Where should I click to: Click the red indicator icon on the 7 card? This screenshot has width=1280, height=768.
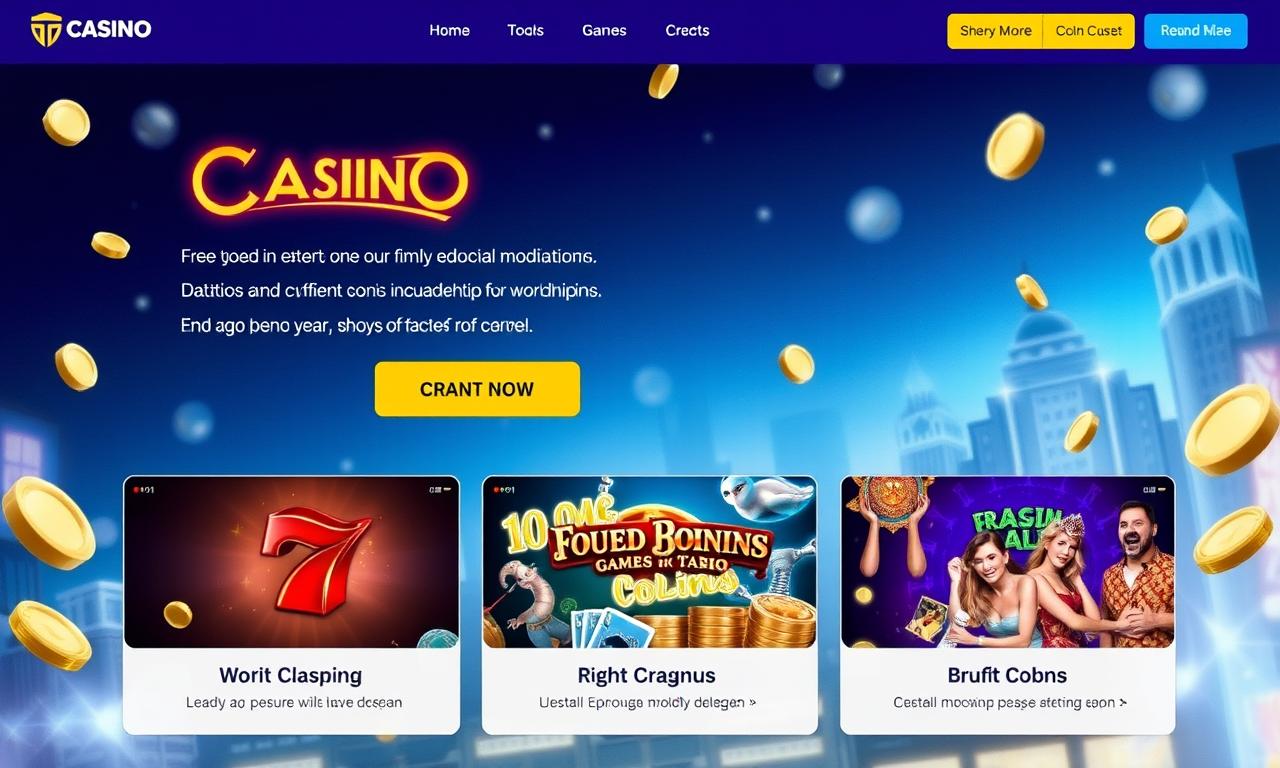point(136,490)
